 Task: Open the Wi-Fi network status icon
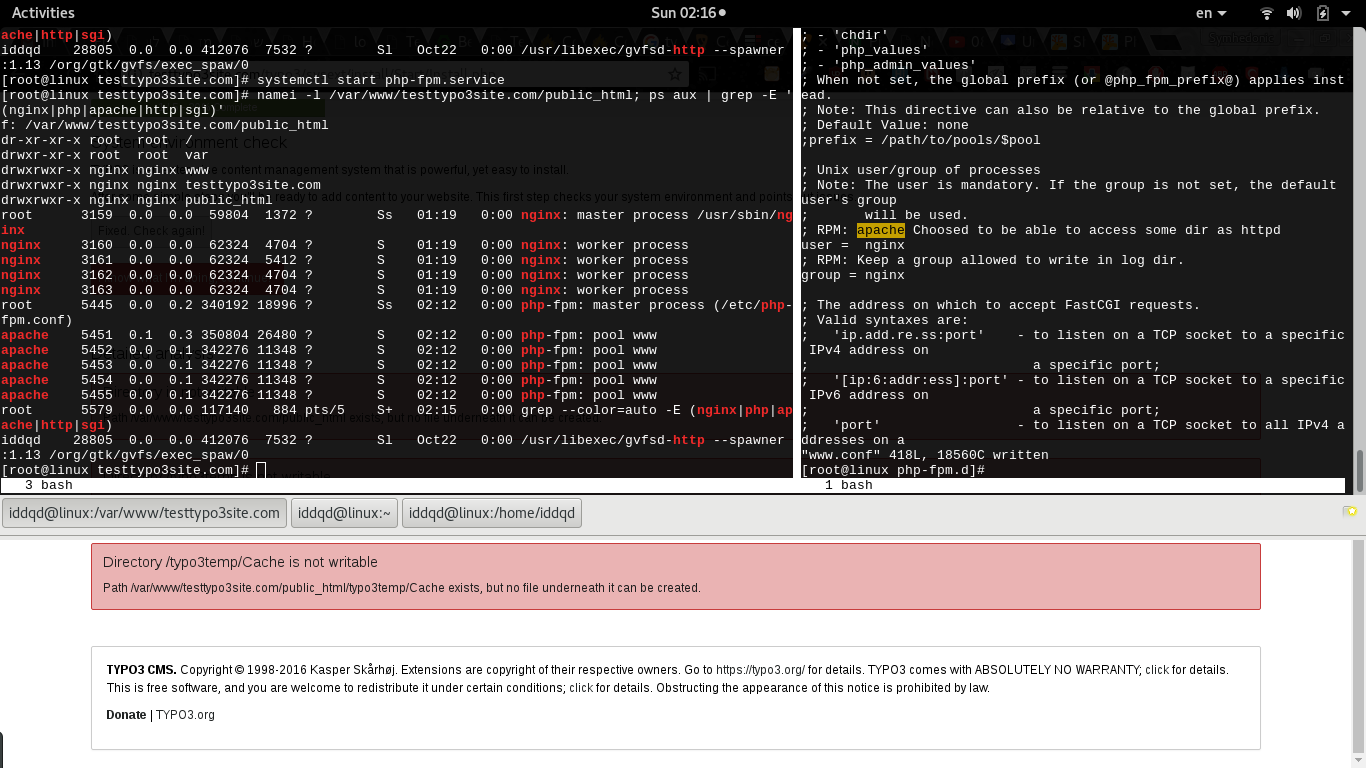[x=1267, y=13]
